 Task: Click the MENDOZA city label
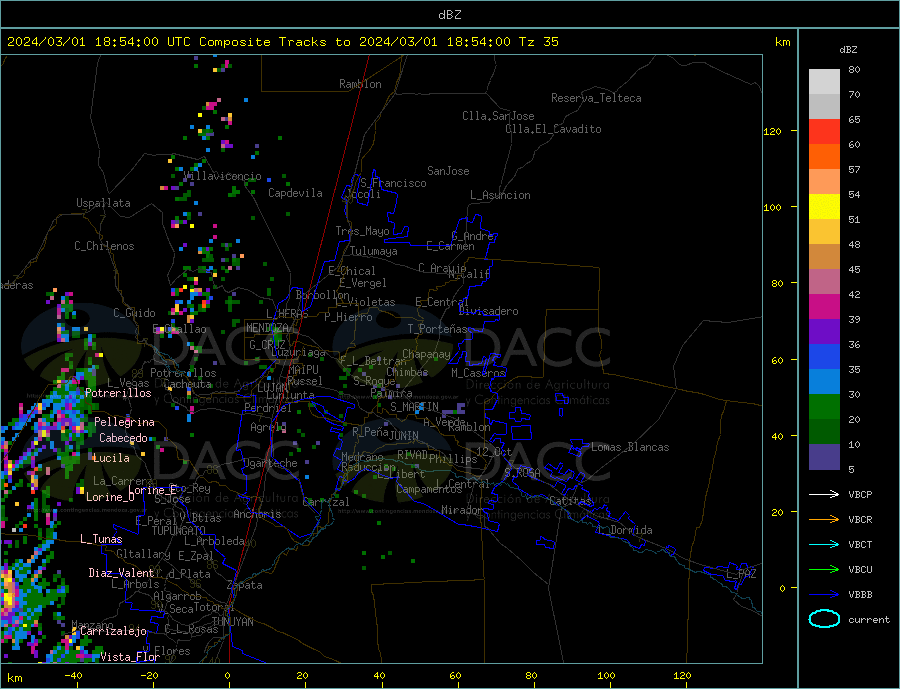267,328
